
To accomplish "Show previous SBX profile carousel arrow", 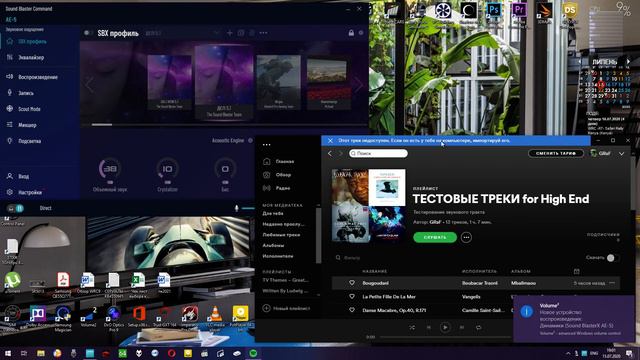I will 89,84.
